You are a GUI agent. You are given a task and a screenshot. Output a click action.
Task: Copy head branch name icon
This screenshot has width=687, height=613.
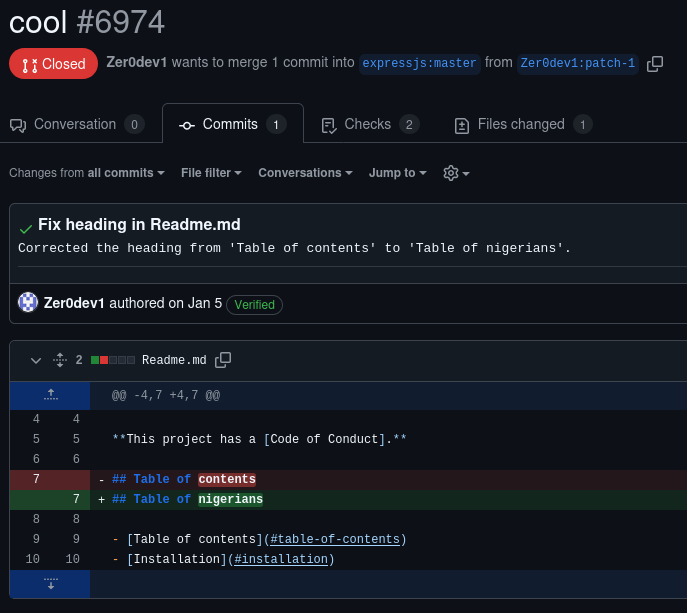tap(655, 64)
